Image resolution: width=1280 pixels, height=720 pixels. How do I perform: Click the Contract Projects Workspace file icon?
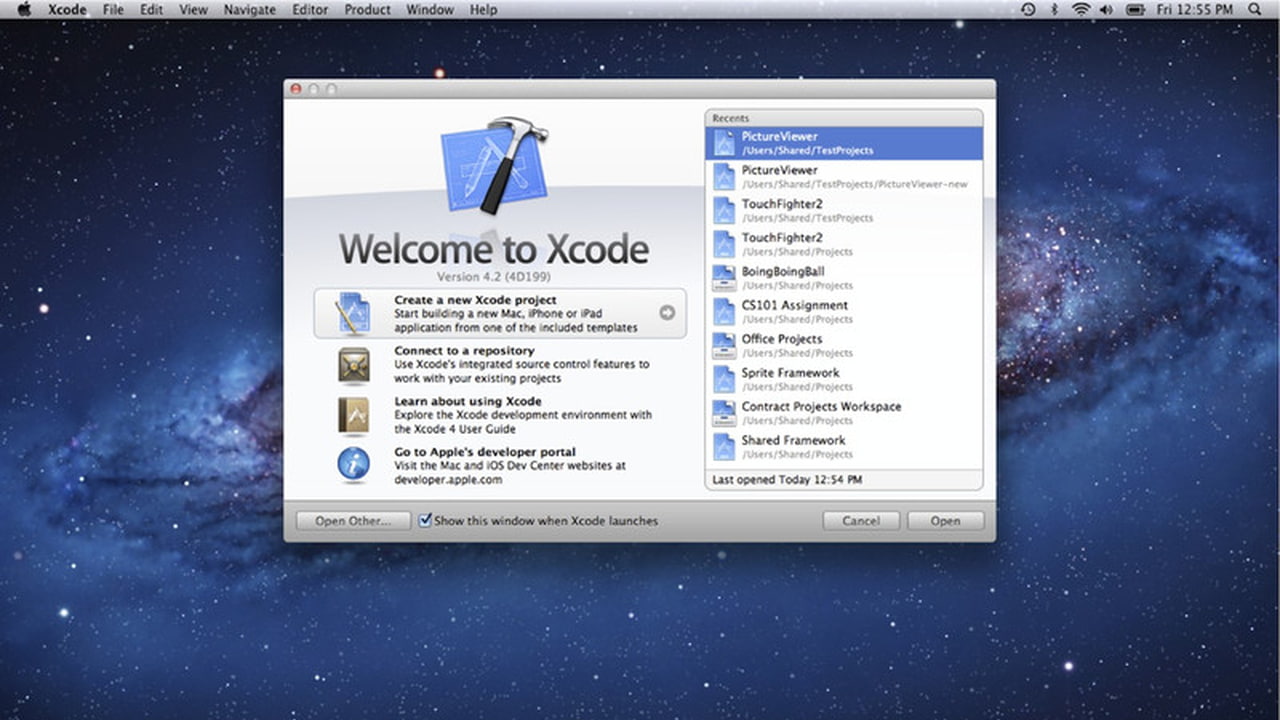(724, 413)
